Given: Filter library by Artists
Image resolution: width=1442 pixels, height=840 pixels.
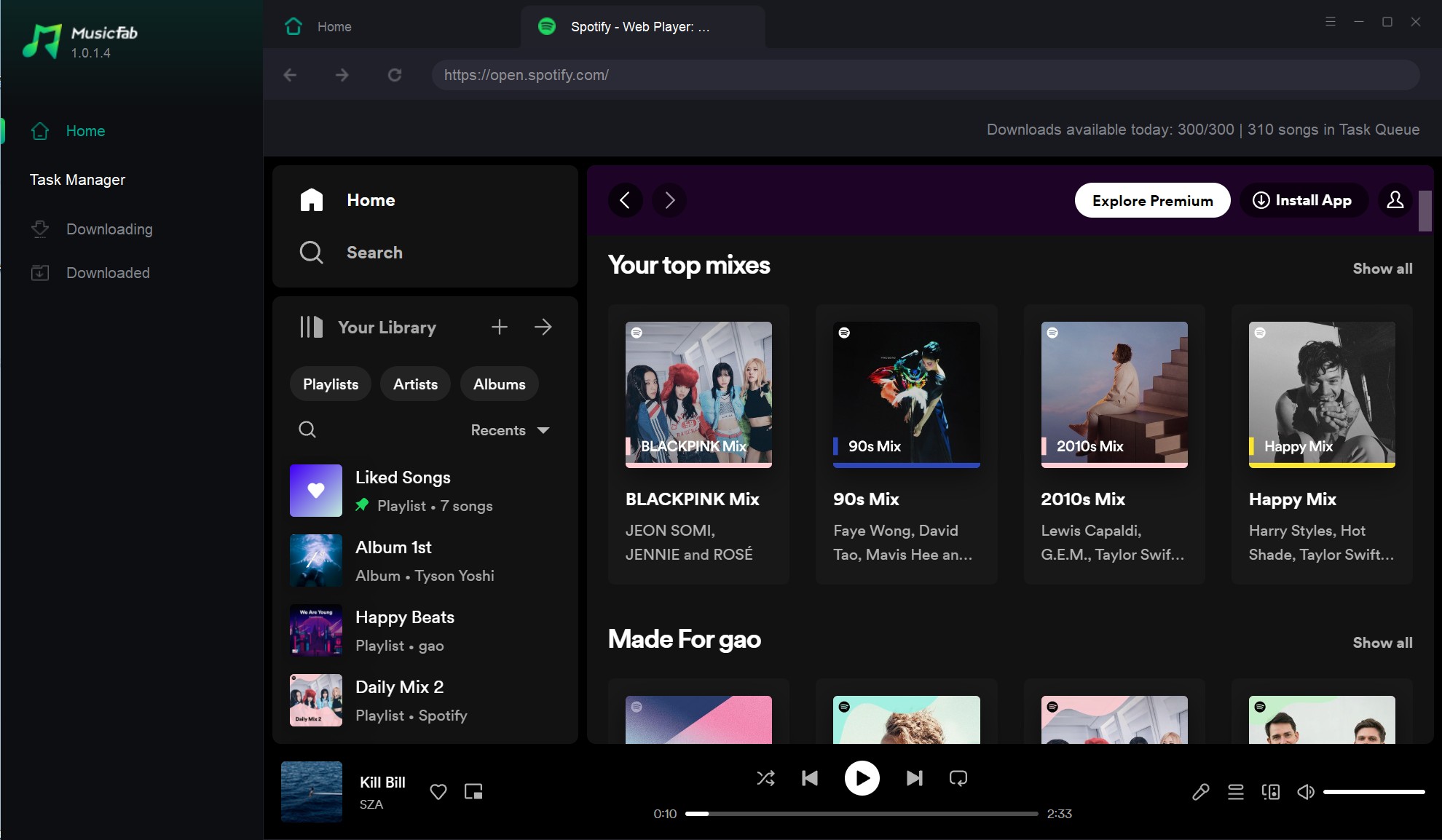Looking at the screenshot, I should (415, 384).
